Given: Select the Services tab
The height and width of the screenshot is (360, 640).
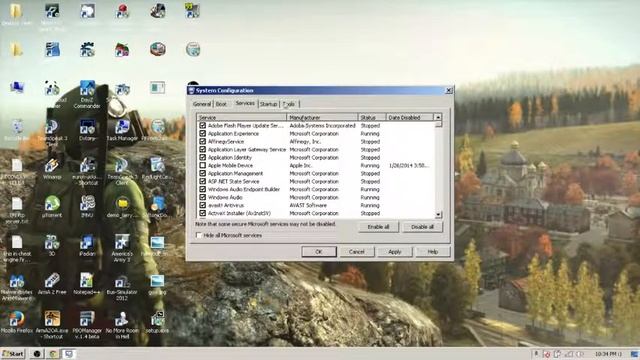Looking at the screenshot, I should tap(245, 103).
